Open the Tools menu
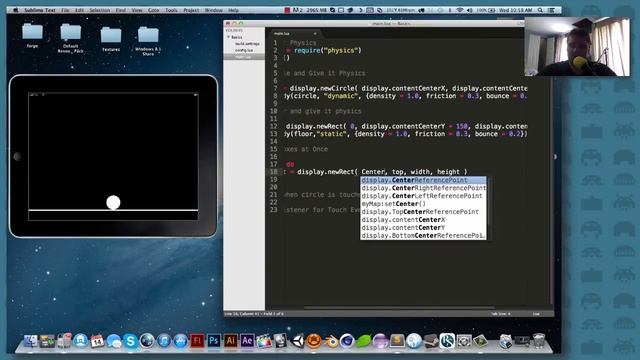 point(171,10)
